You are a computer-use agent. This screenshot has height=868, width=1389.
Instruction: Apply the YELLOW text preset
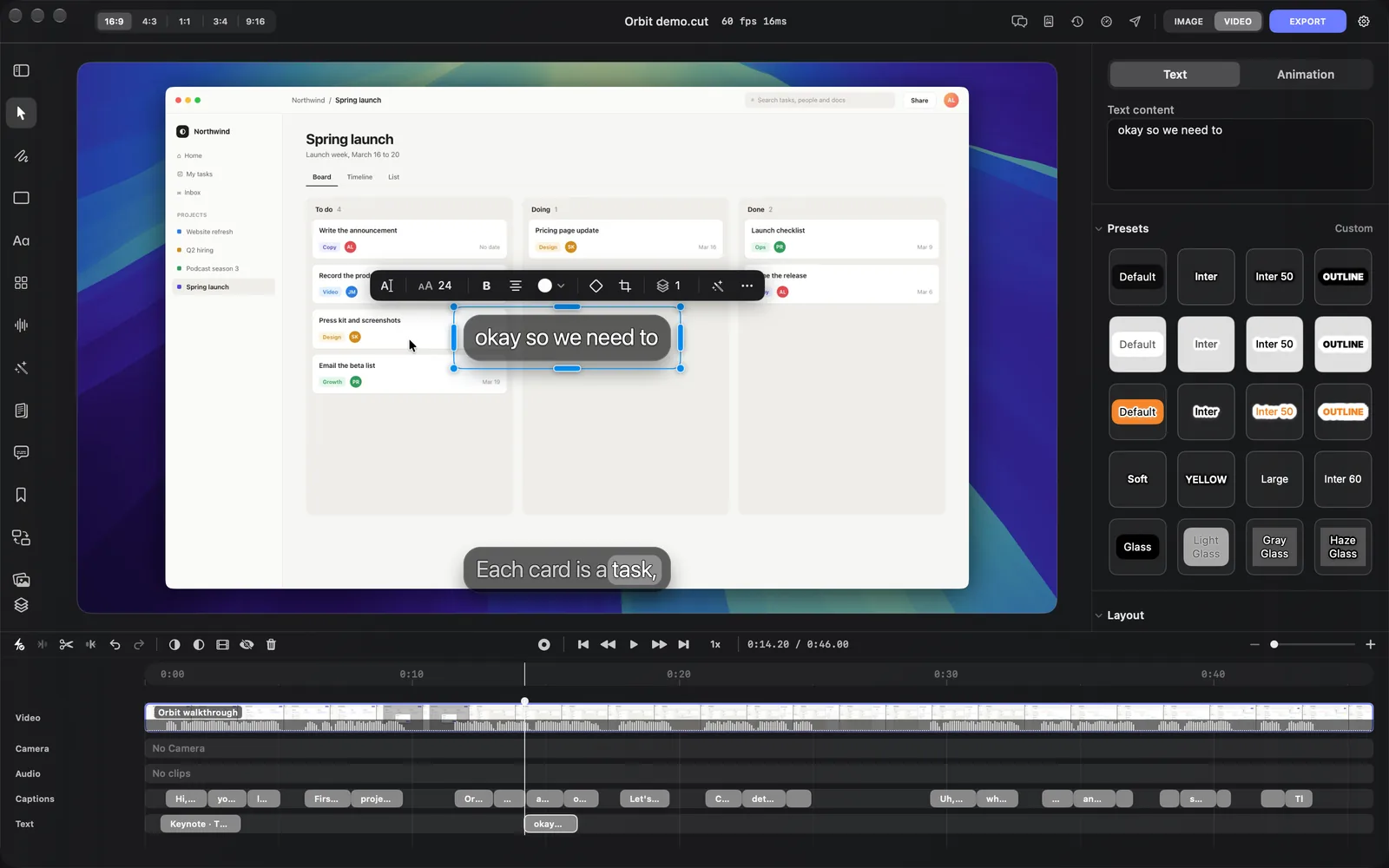tap(1206, 479)
